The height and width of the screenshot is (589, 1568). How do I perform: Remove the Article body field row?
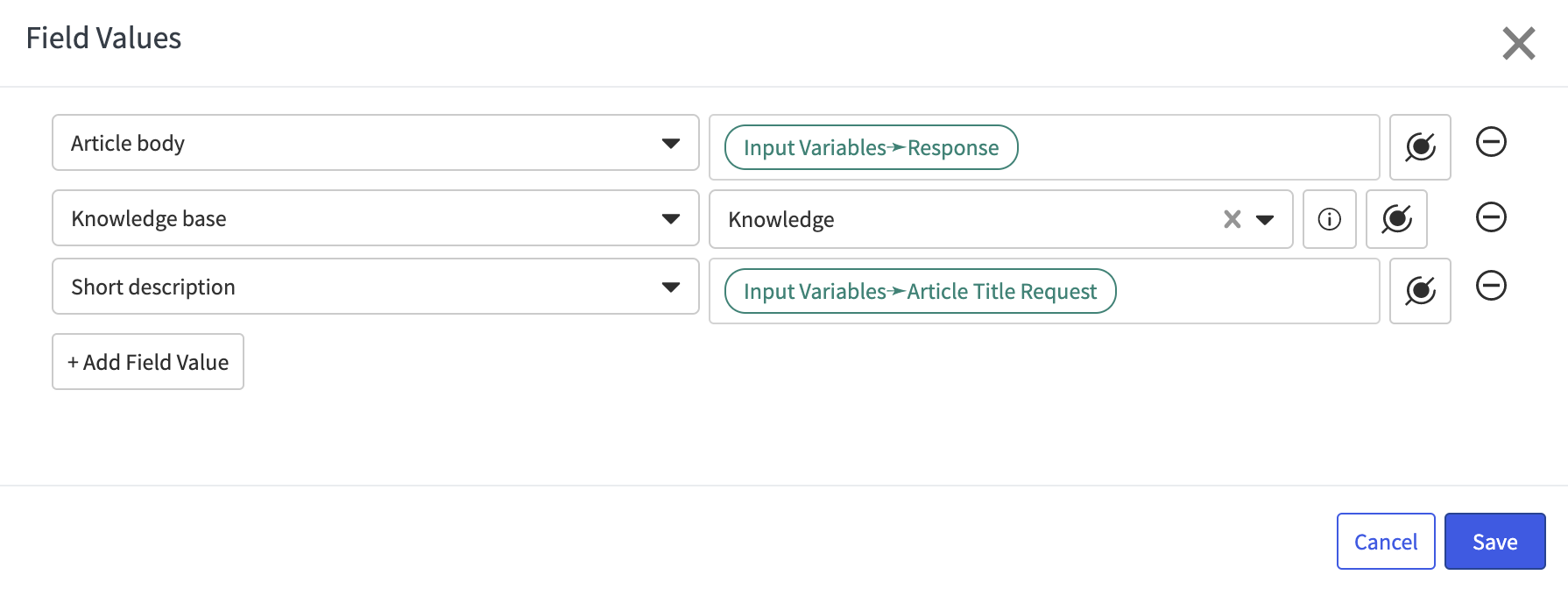[1491, 142]
